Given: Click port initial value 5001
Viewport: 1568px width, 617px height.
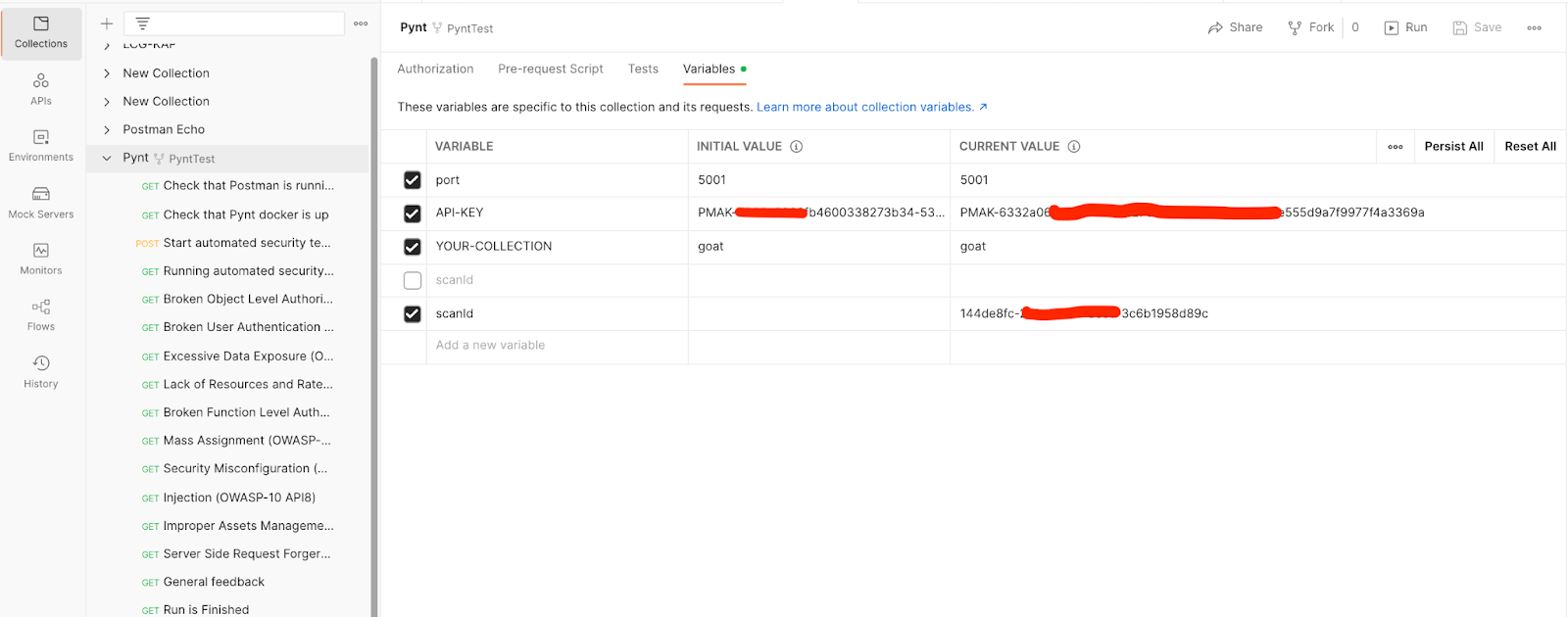Looking at the screenshot, I should (711, 180).
